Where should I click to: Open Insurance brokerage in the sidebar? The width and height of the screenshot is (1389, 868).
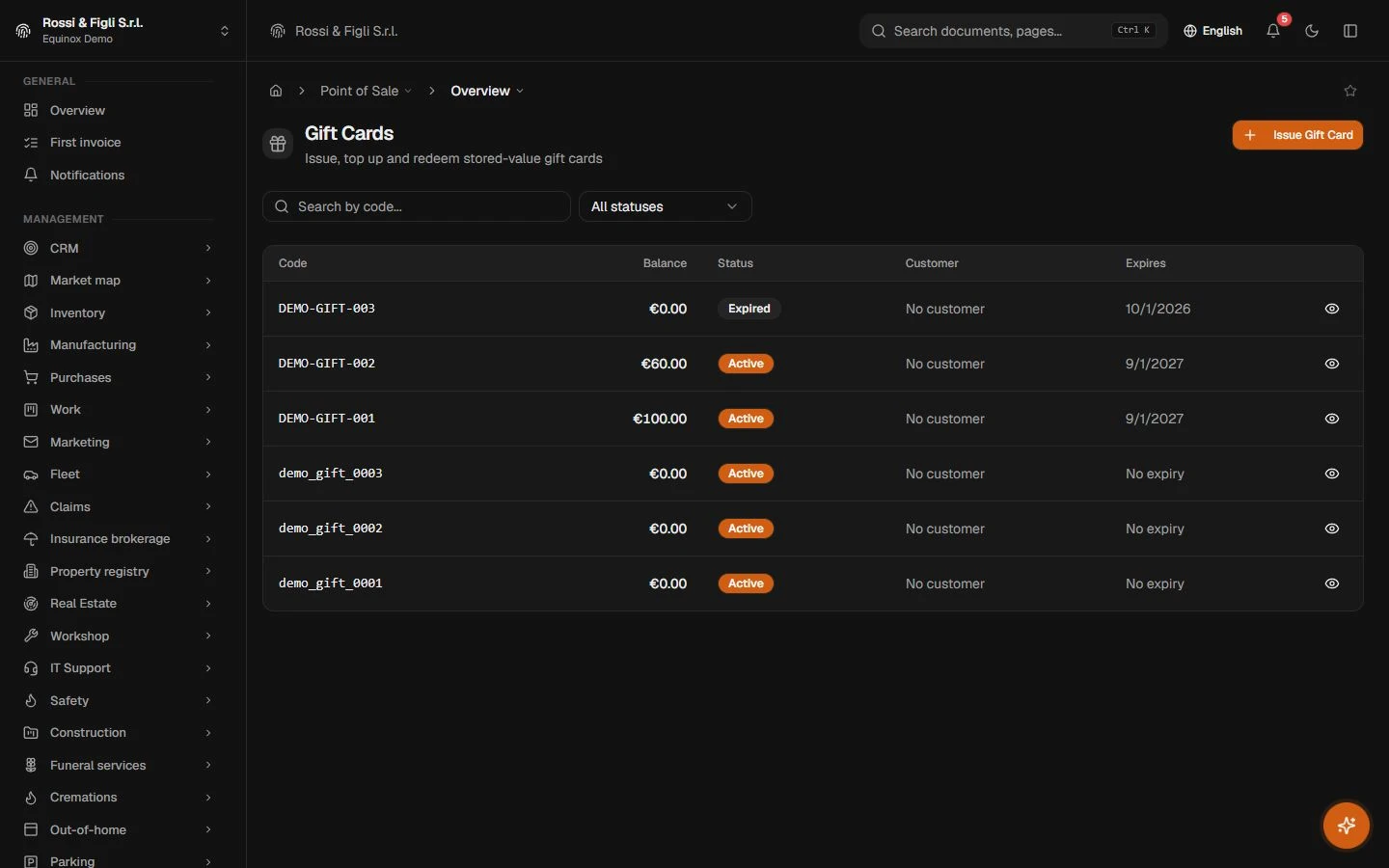(x=118, y=539)
